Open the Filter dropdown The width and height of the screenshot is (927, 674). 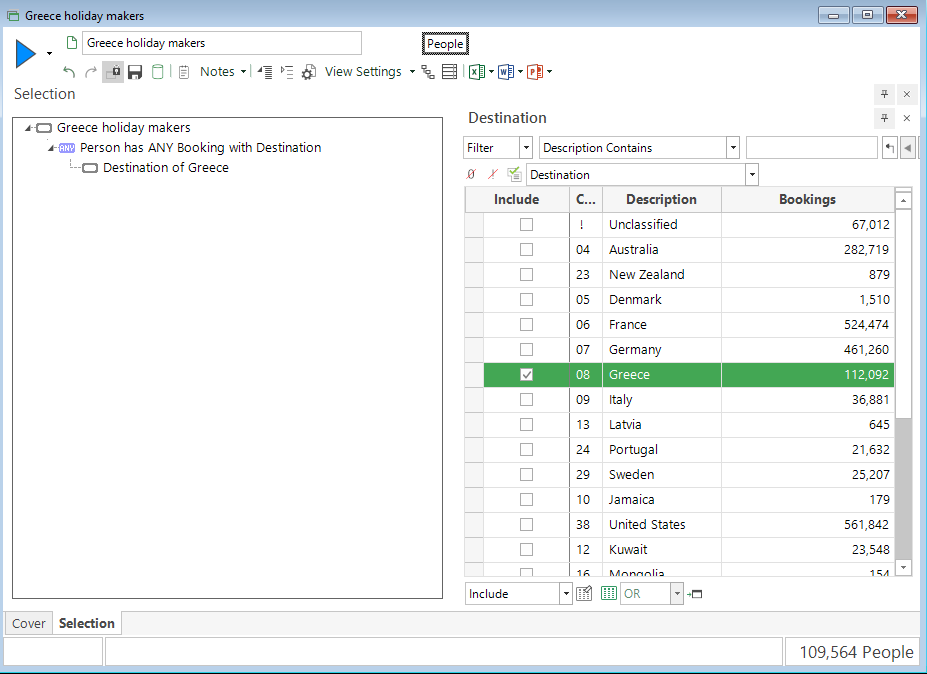(526, 148)
